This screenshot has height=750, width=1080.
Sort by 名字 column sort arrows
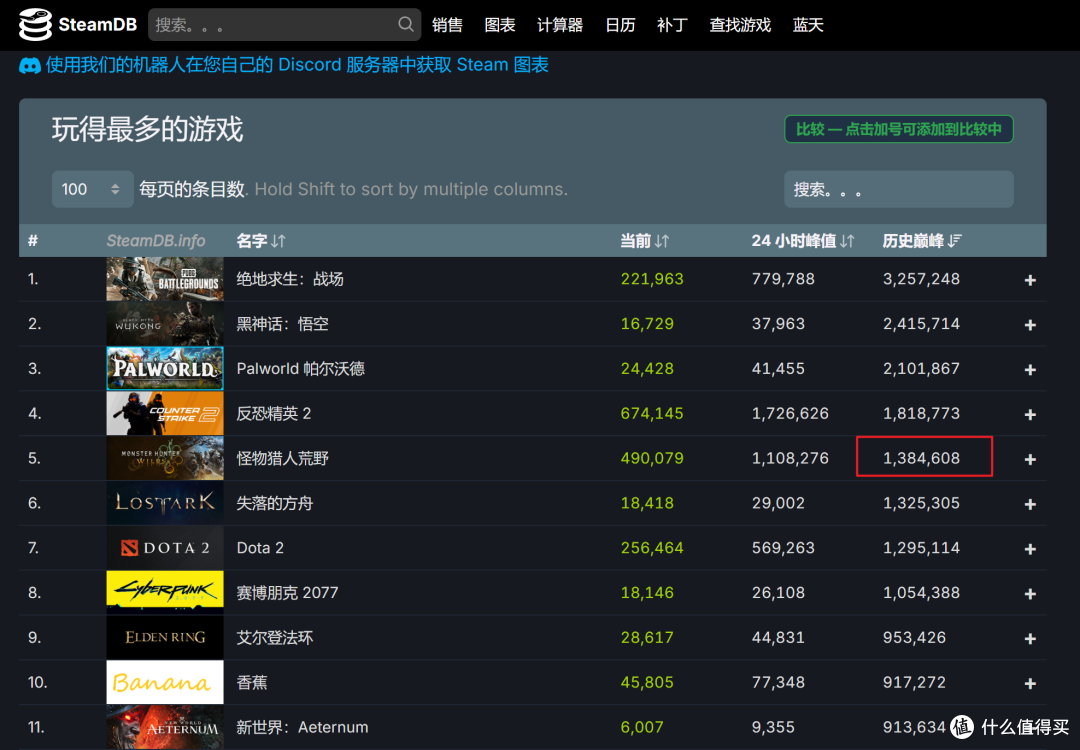tap(278, 241)
